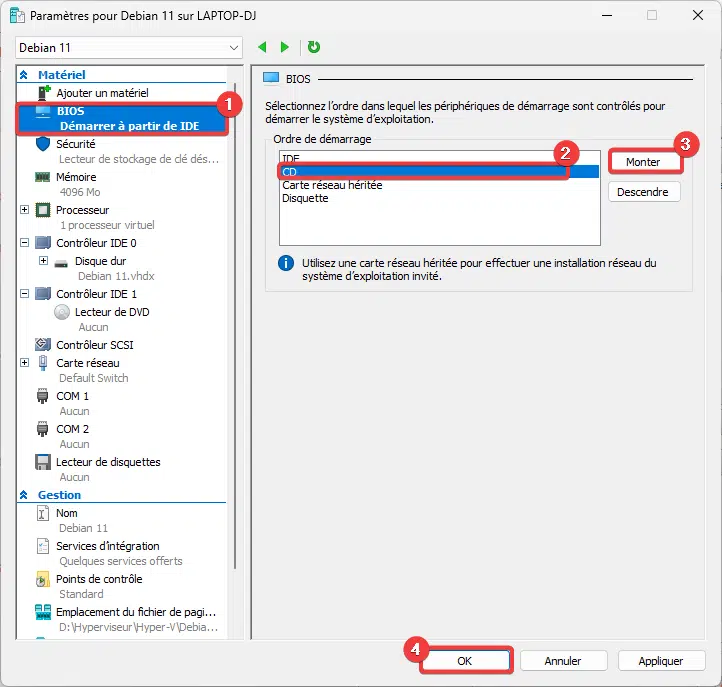Click the Carte réseau adapter icon
The height and width of the screenshot is (687, 722).
coord(43,363)
